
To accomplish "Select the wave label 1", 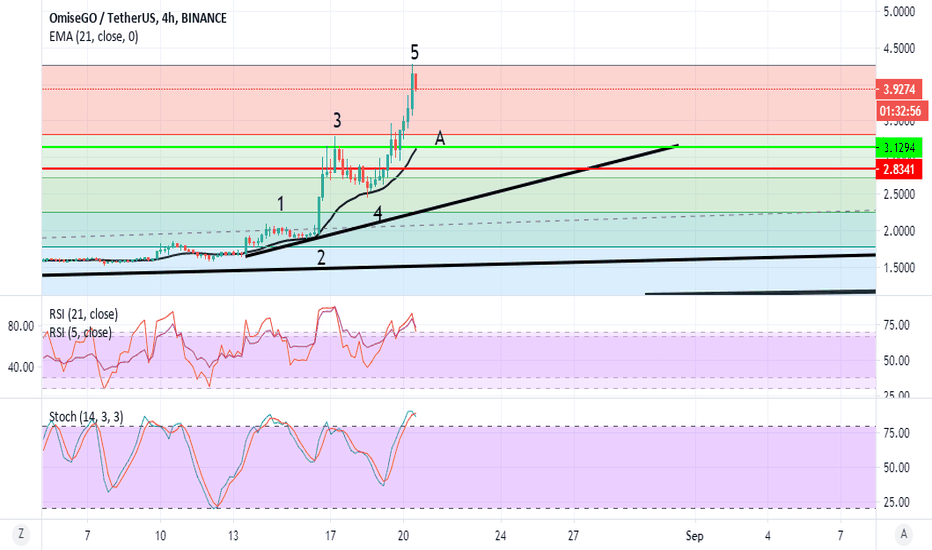I will 281,205.
